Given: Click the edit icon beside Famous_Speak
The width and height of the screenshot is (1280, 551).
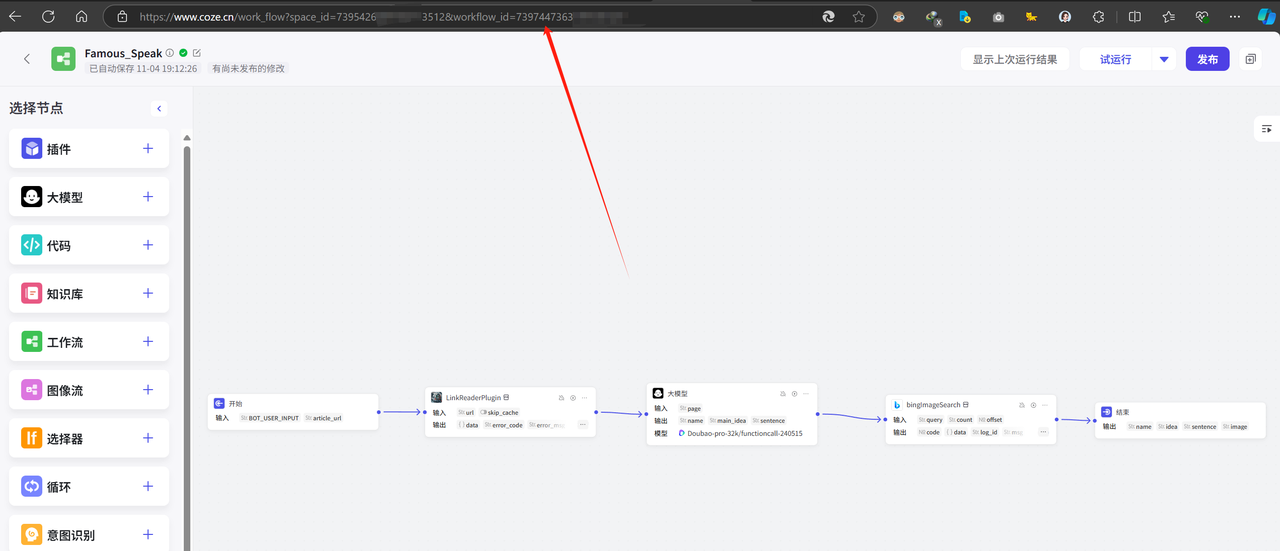Looking at the screenshot, I should (197, 53).
